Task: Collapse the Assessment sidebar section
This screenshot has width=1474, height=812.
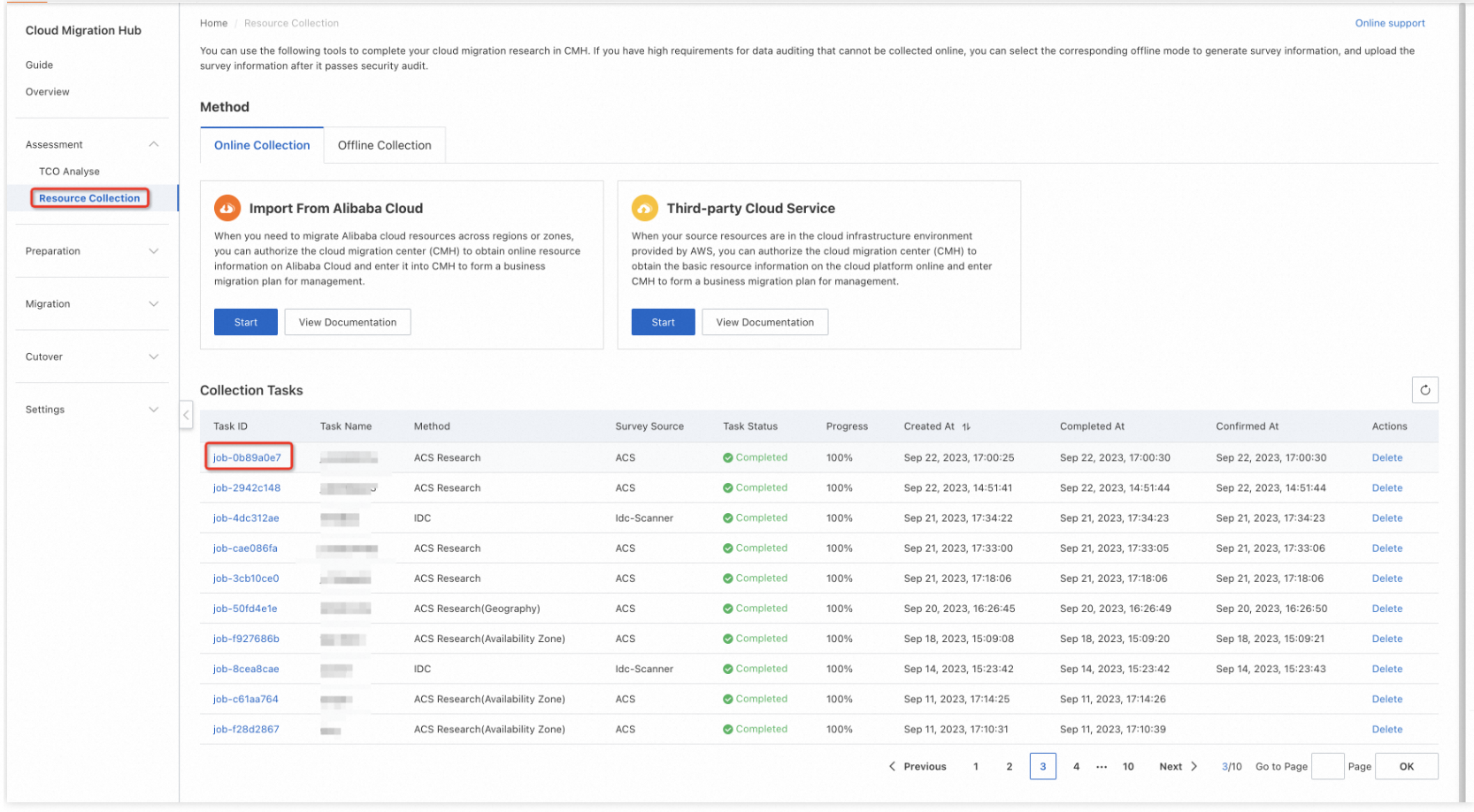Action: (154, 144)
